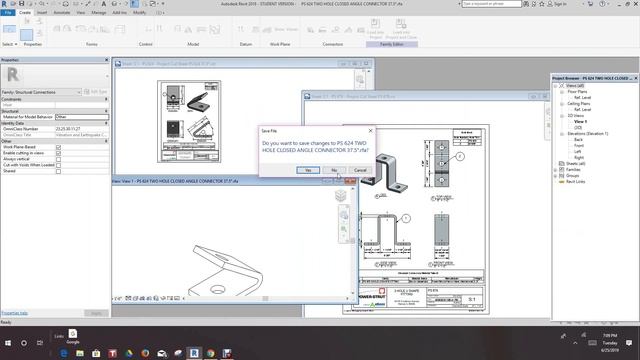Switch to the Create ribbon tab
640x360 pixels.
tap(25, 13)
